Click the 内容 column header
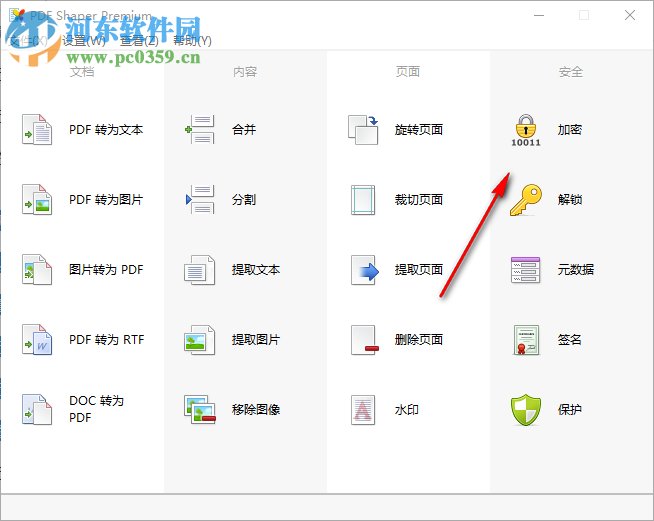This screenshot has height=521, width=654. tap(245, 72)
